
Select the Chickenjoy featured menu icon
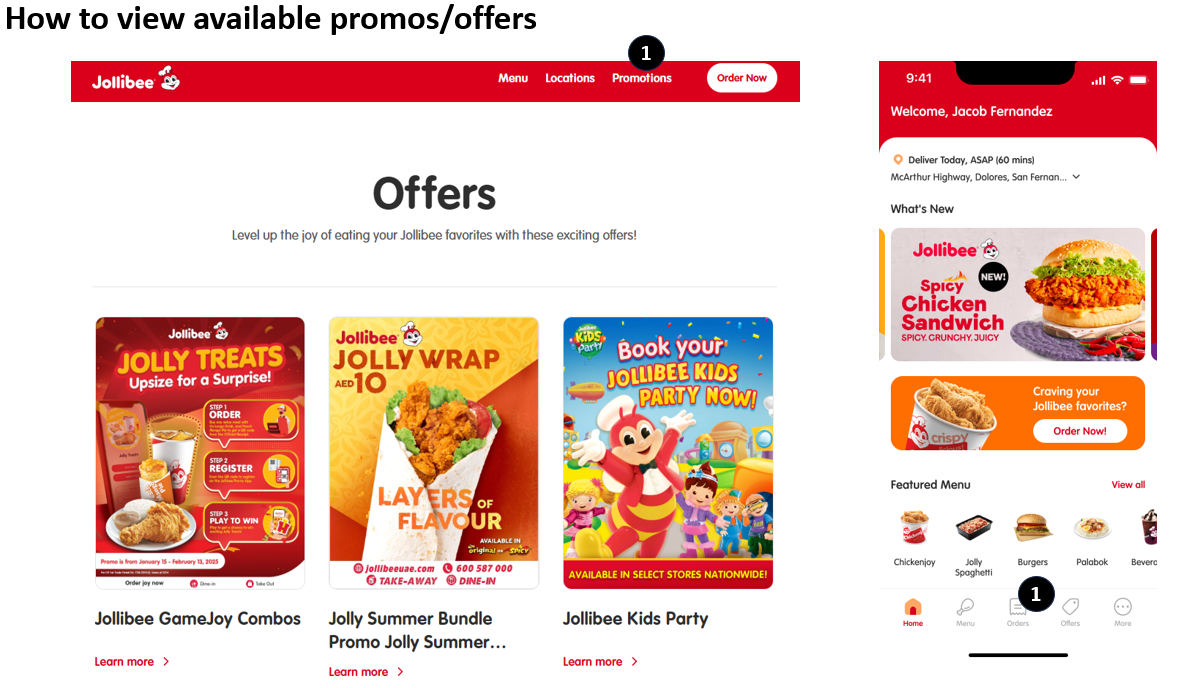point(914,527)
